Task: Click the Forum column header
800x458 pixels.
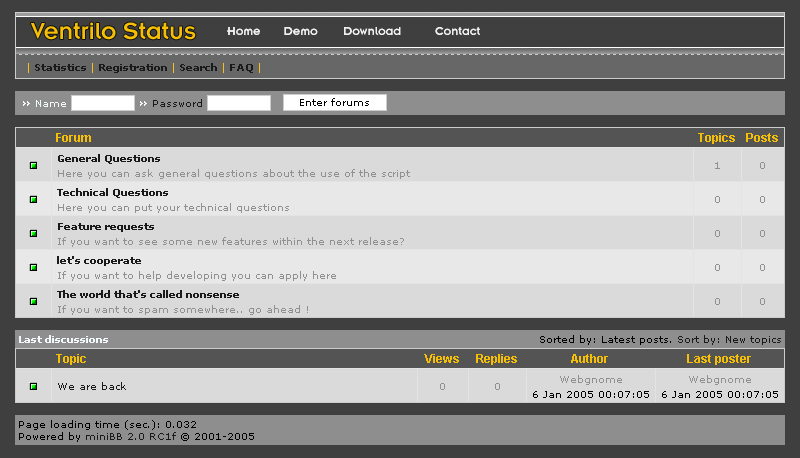Action: tap(73, 138)
